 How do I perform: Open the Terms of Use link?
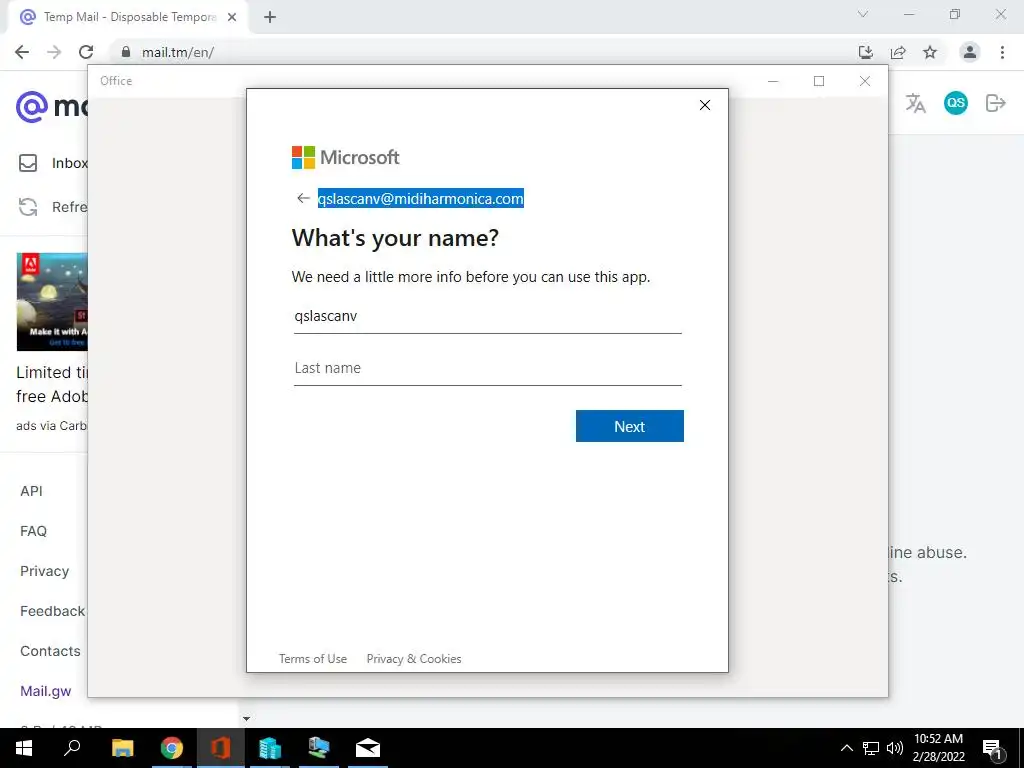[313, 659]
